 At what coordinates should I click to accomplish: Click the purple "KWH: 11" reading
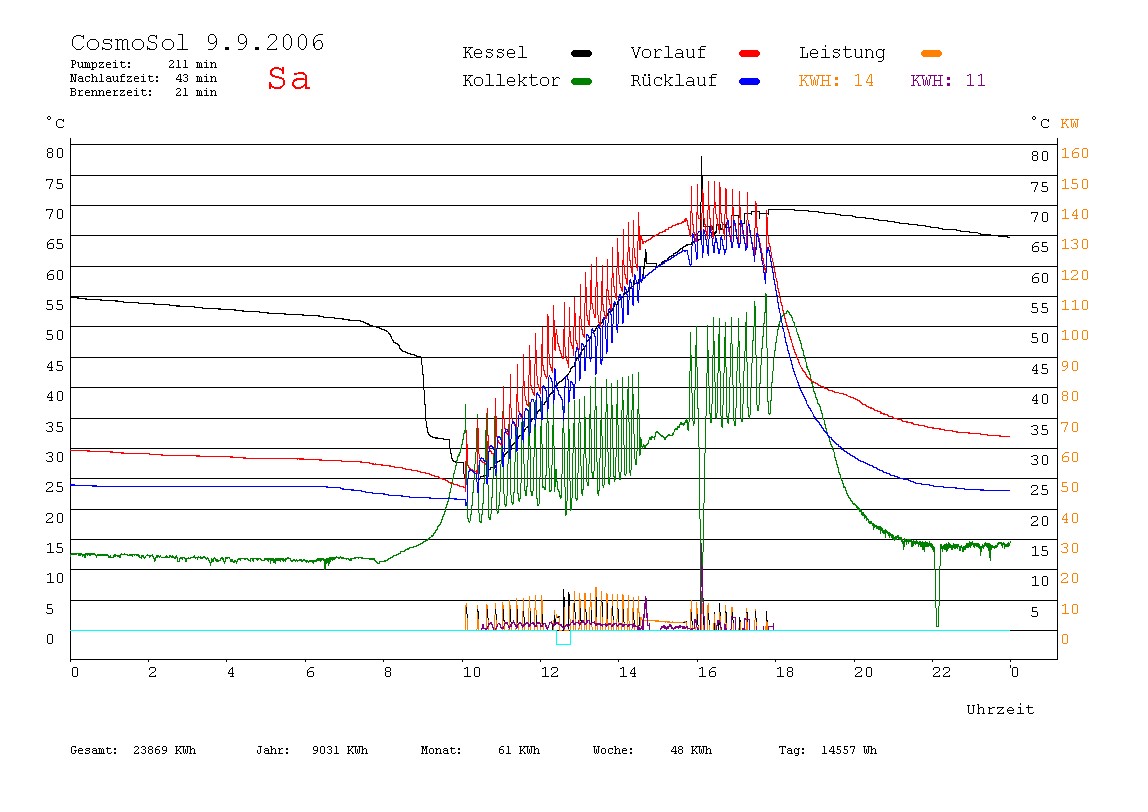click(948, 81)
